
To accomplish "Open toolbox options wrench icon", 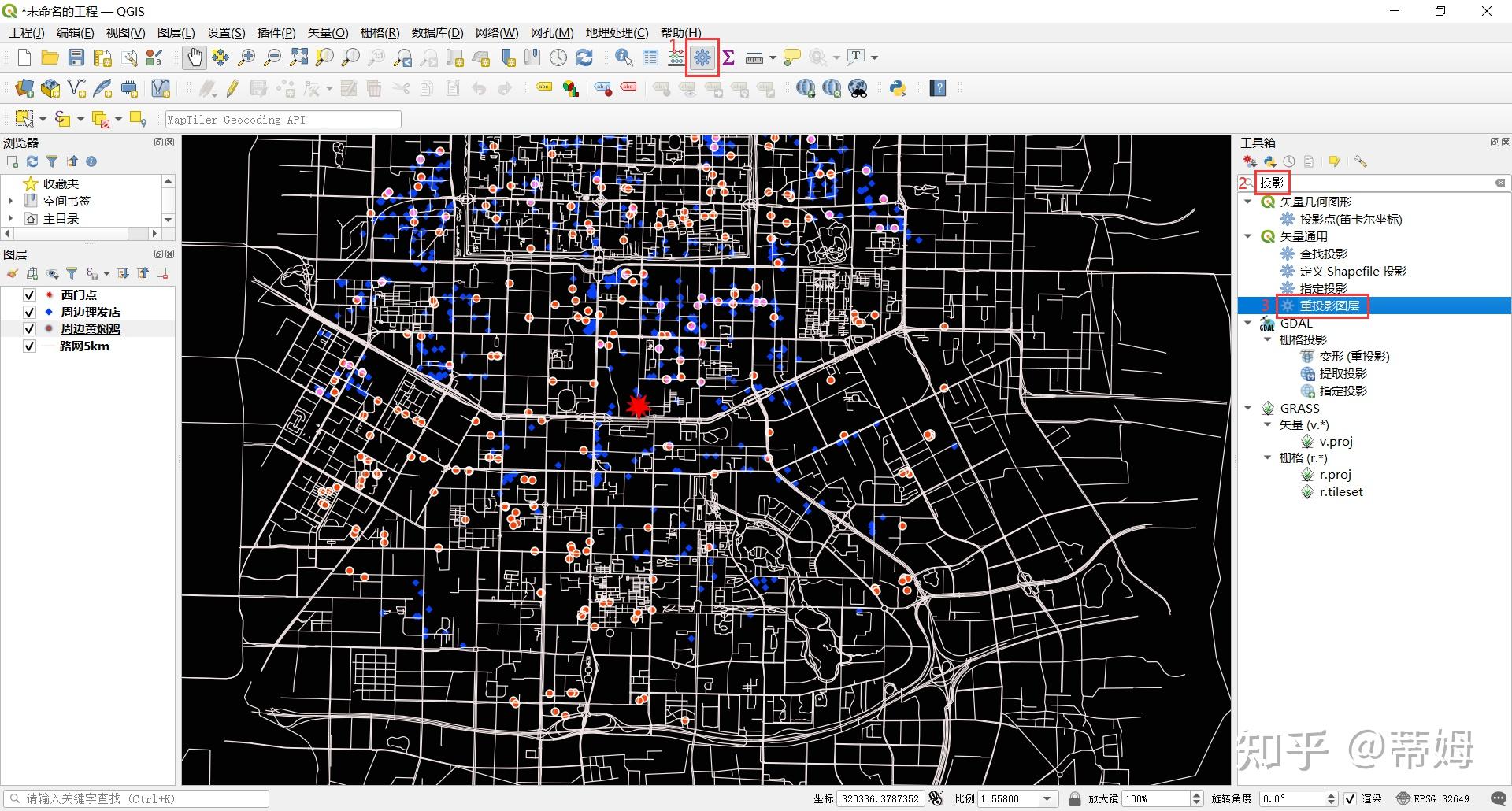I will [1360, 161].
